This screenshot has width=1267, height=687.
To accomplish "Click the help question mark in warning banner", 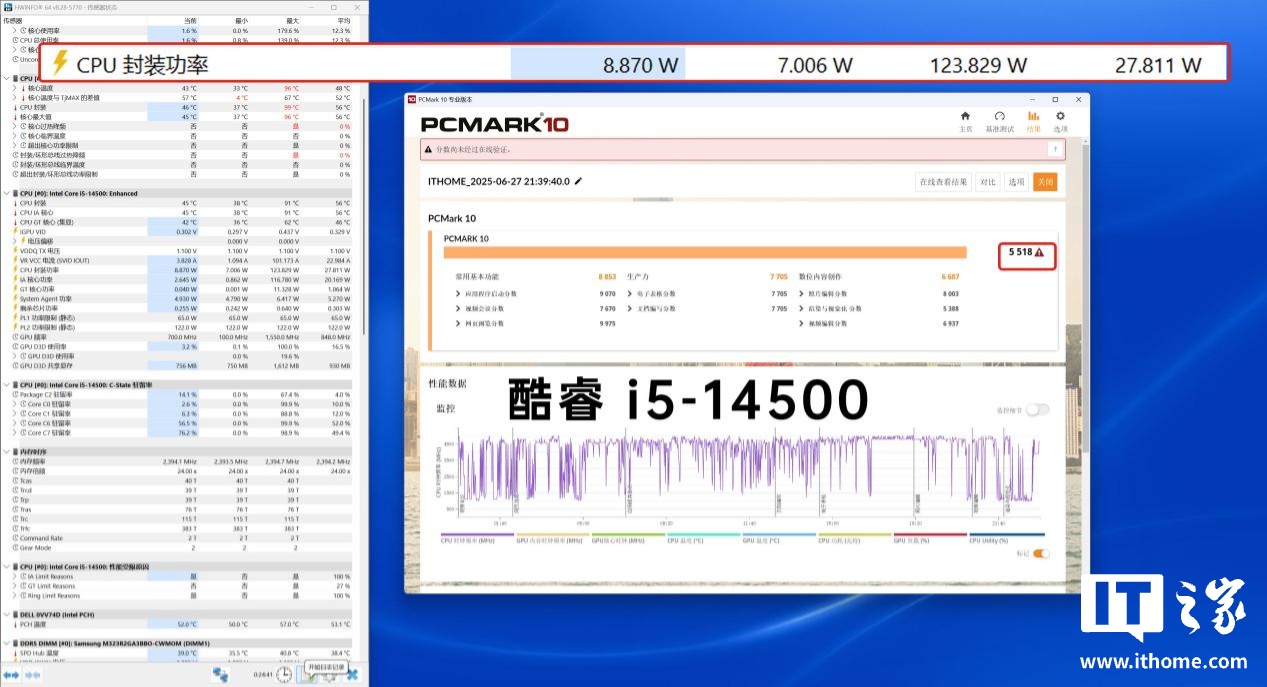I will tap(1054, 149).
